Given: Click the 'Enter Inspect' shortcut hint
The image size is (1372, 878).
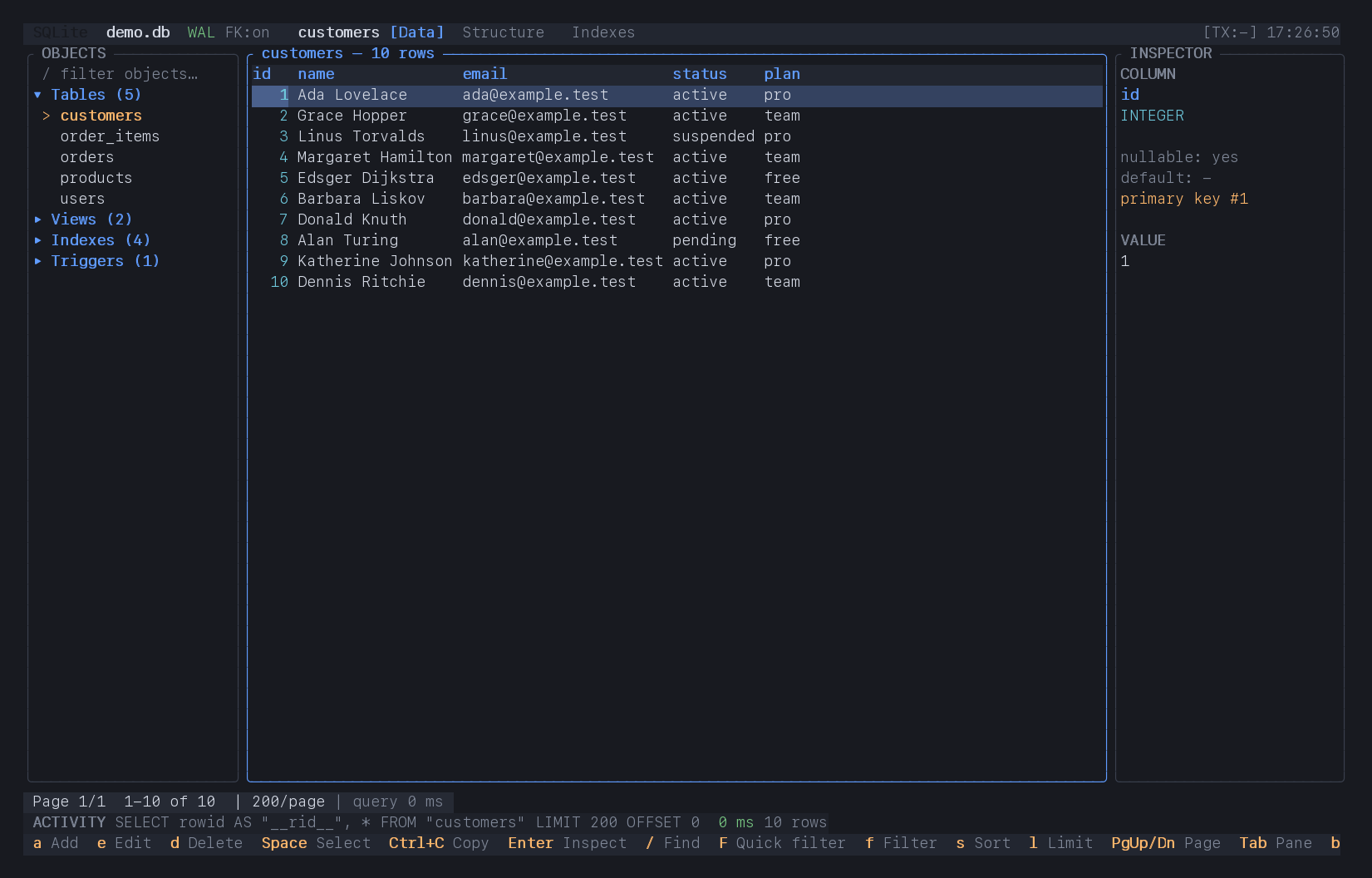Looking at the screenshot, I should pyautogui.click(x=568, y=843).
